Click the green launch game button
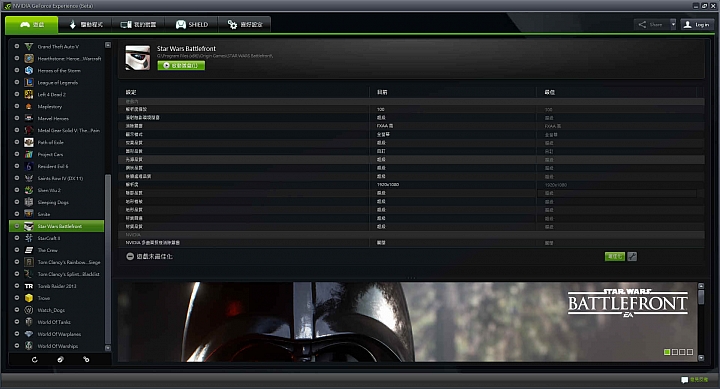Screen dimensions: 720x389 pyautogui.click(x=181, y=65)
